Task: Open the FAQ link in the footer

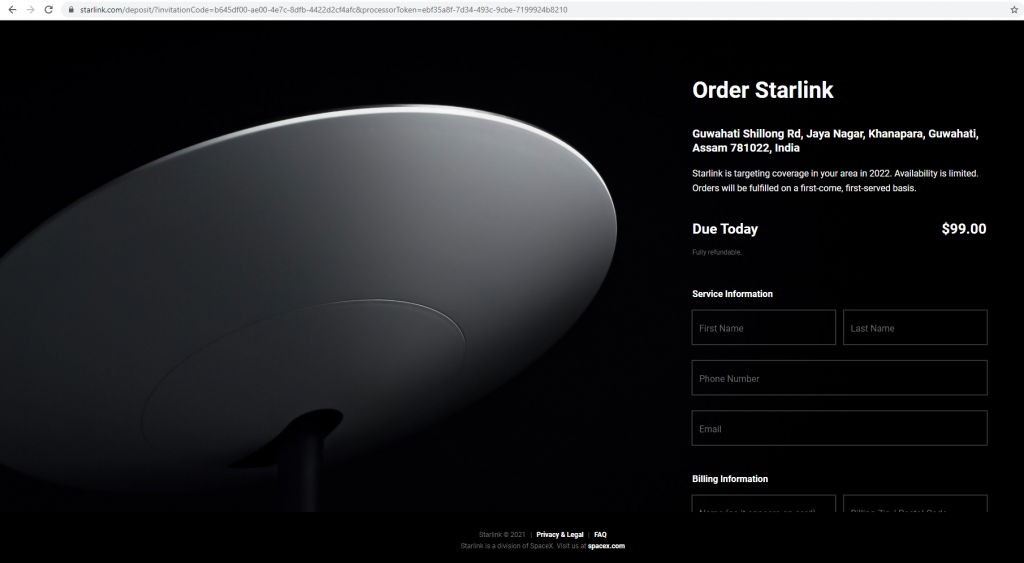Action: [600, 534]
